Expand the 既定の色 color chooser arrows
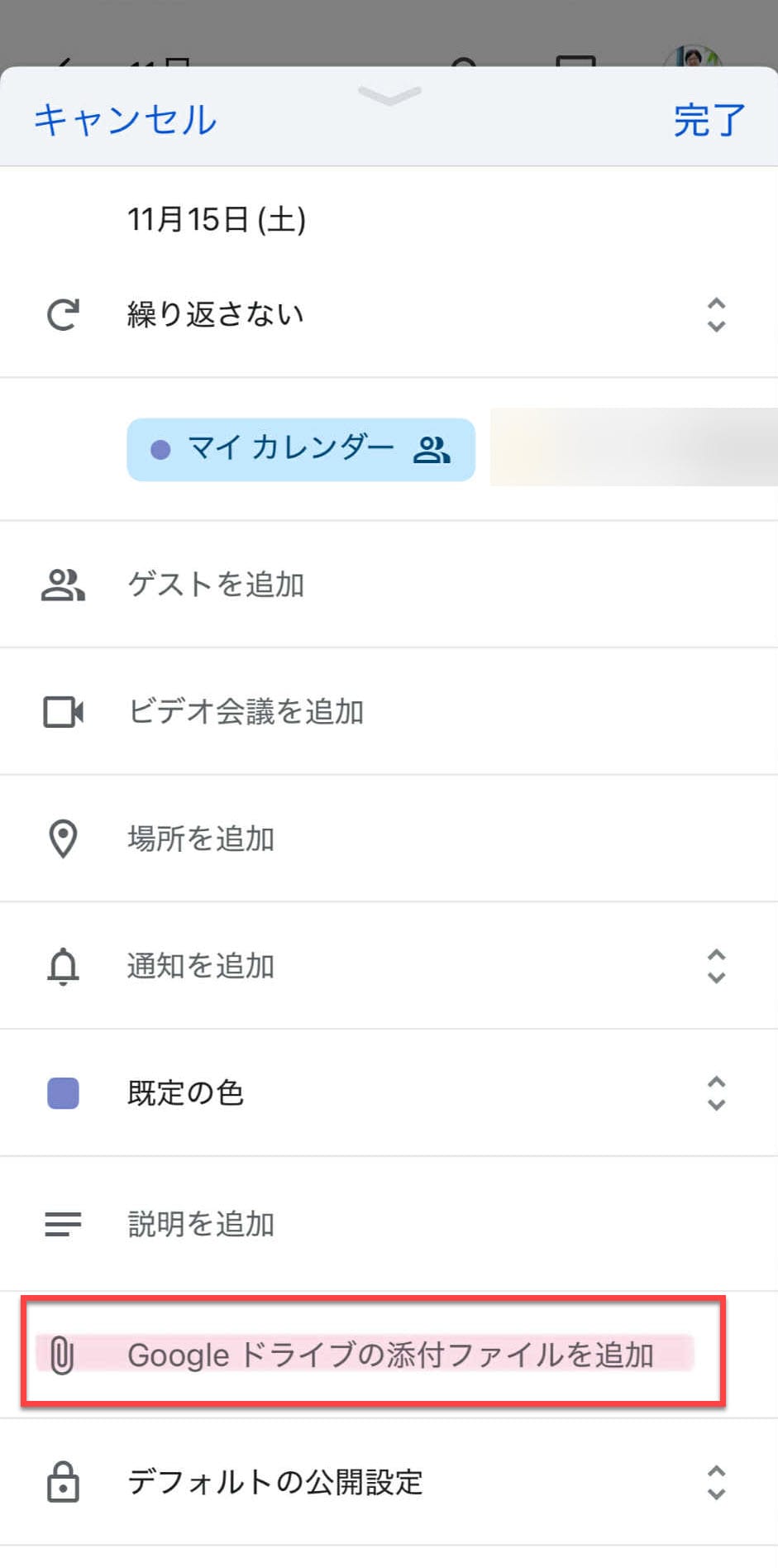This screenshot has width=778, height=1568. pyautogui.click(x=716, y=1093)
